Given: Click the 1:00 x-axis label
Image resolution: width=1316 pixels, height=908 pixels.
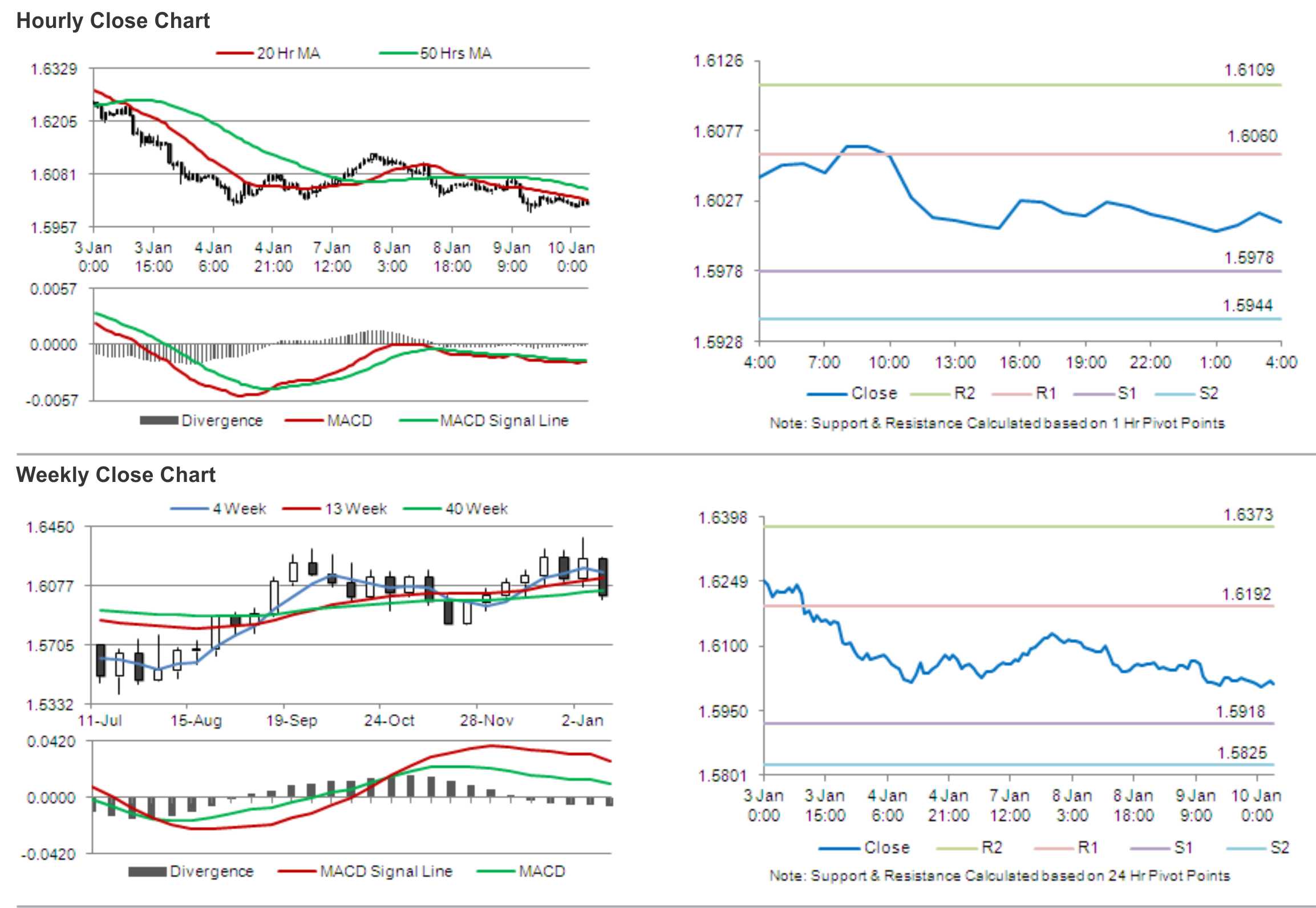Looking at the screenshot, I should click(x=1216, y=362).
